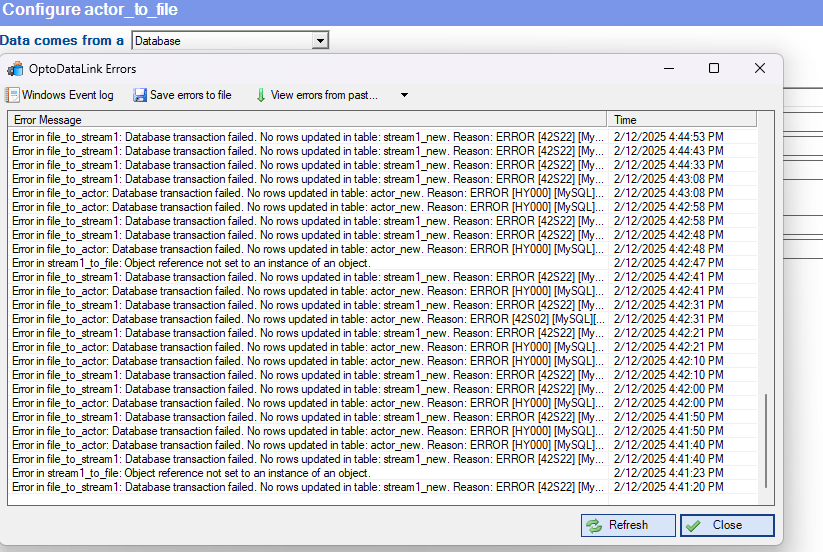Click the OptoDataLink Errors window icon
This screenshot has height=552, width=823.
click(x=16, y=69)
